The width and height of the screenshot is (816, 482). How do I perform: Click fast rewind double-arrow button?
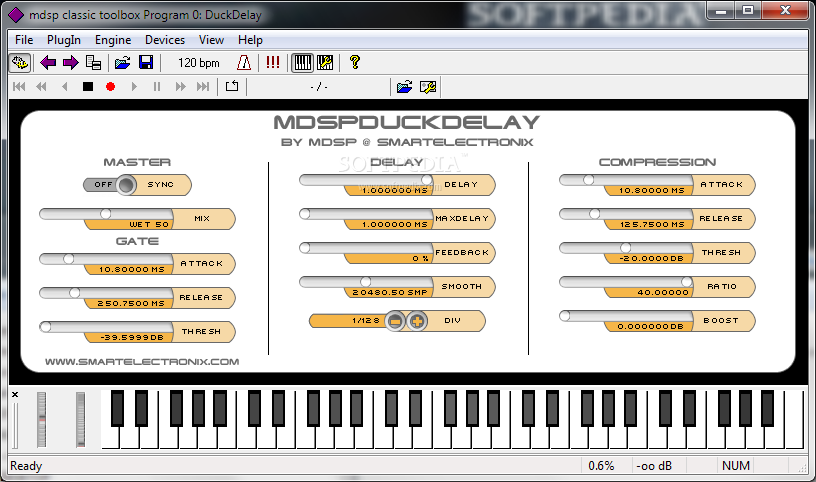click(42, 86)
